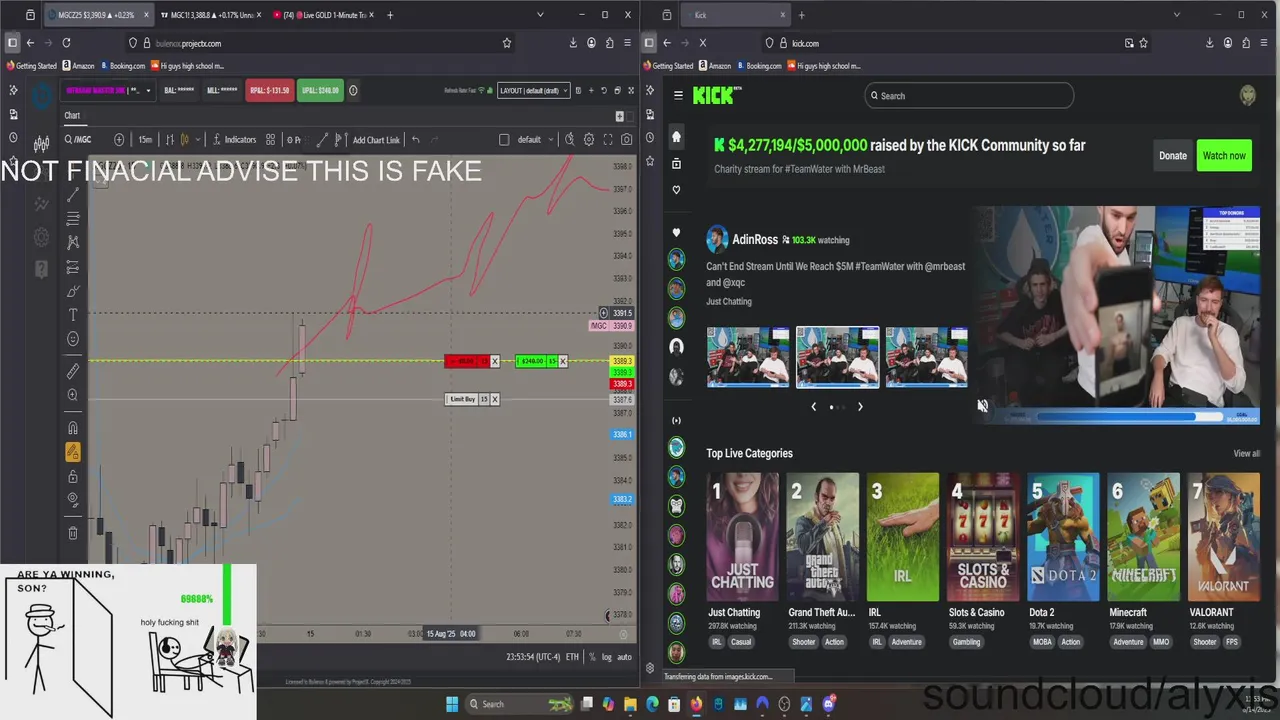Select the ruler measure tool
Screen dimensions: 1280x720
tap(73, 371)
